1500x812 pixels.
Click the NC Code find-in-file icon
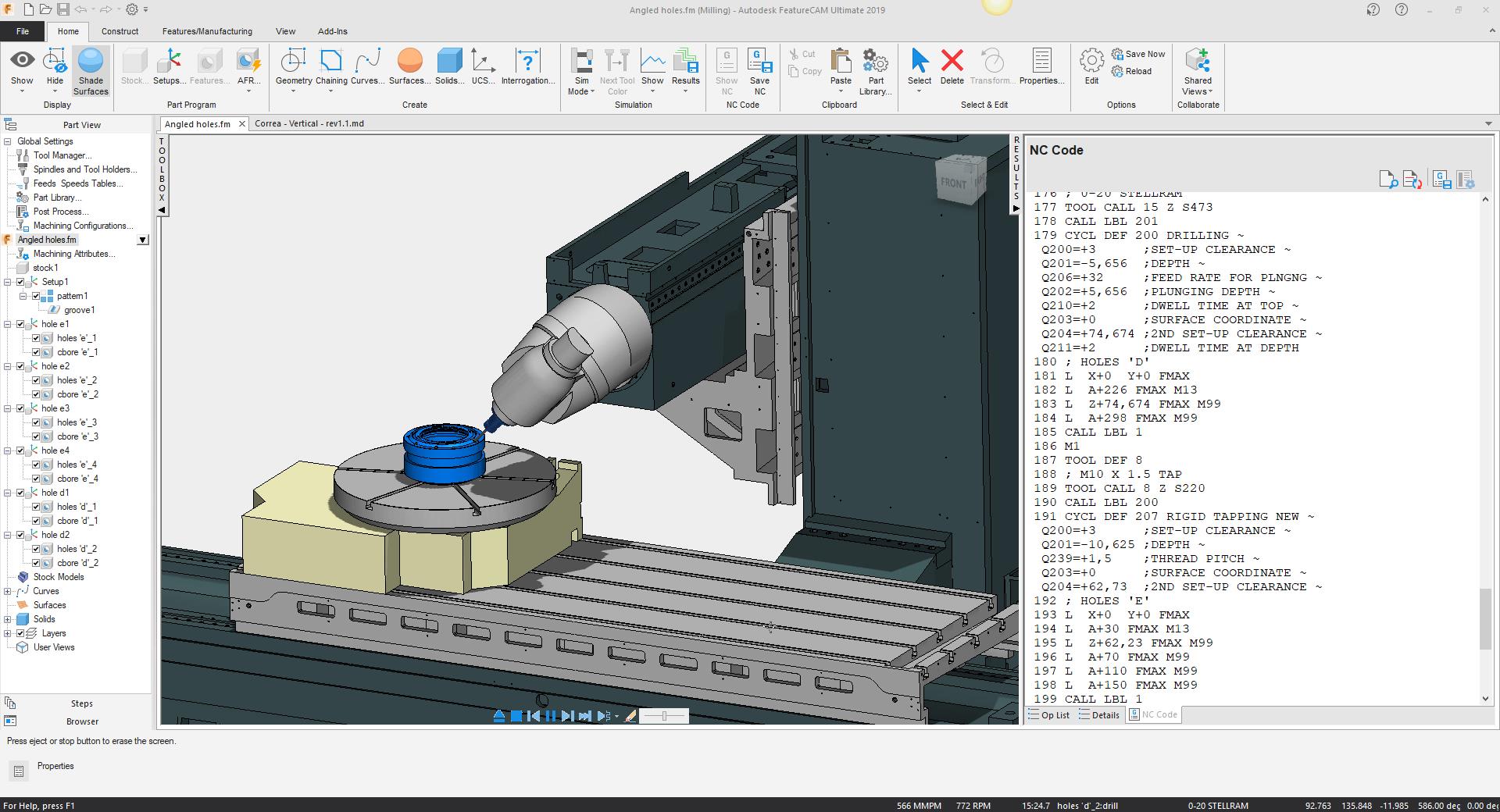pyautogui.click(x=1388, y=180)
